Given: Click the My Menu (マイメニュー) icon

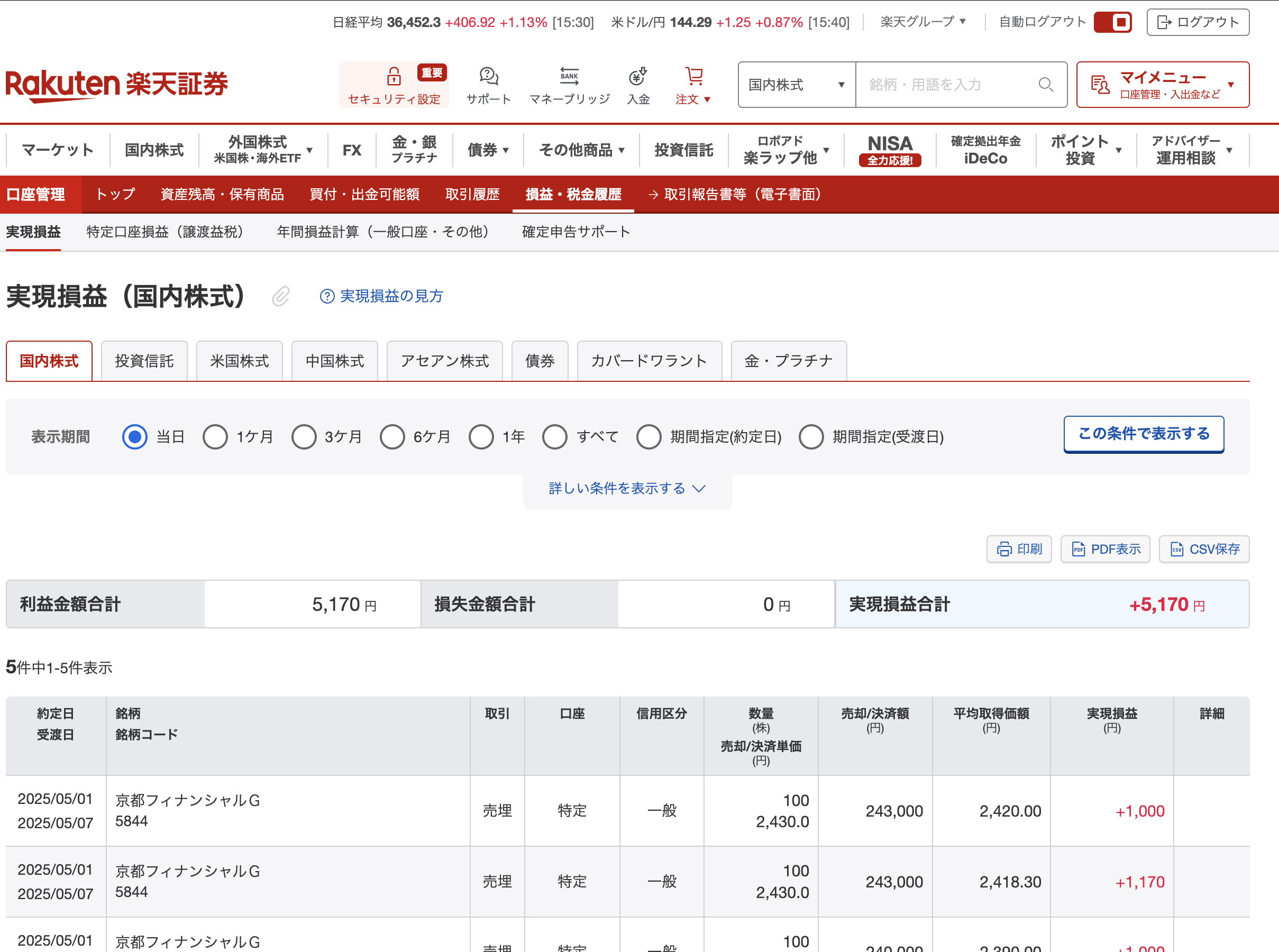Looking at the screenshot, I should [x=1100, y=85].
